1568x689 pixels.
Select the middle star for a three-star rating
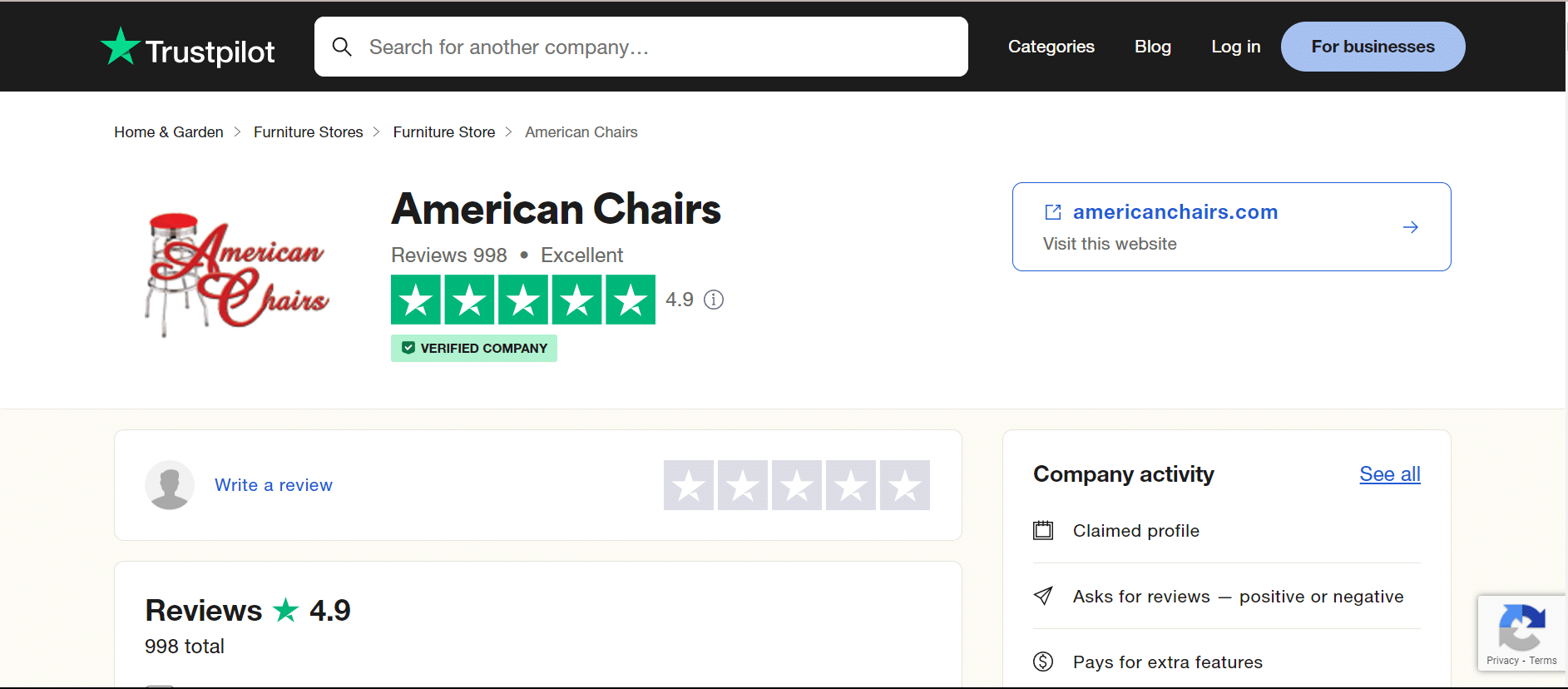796,485
